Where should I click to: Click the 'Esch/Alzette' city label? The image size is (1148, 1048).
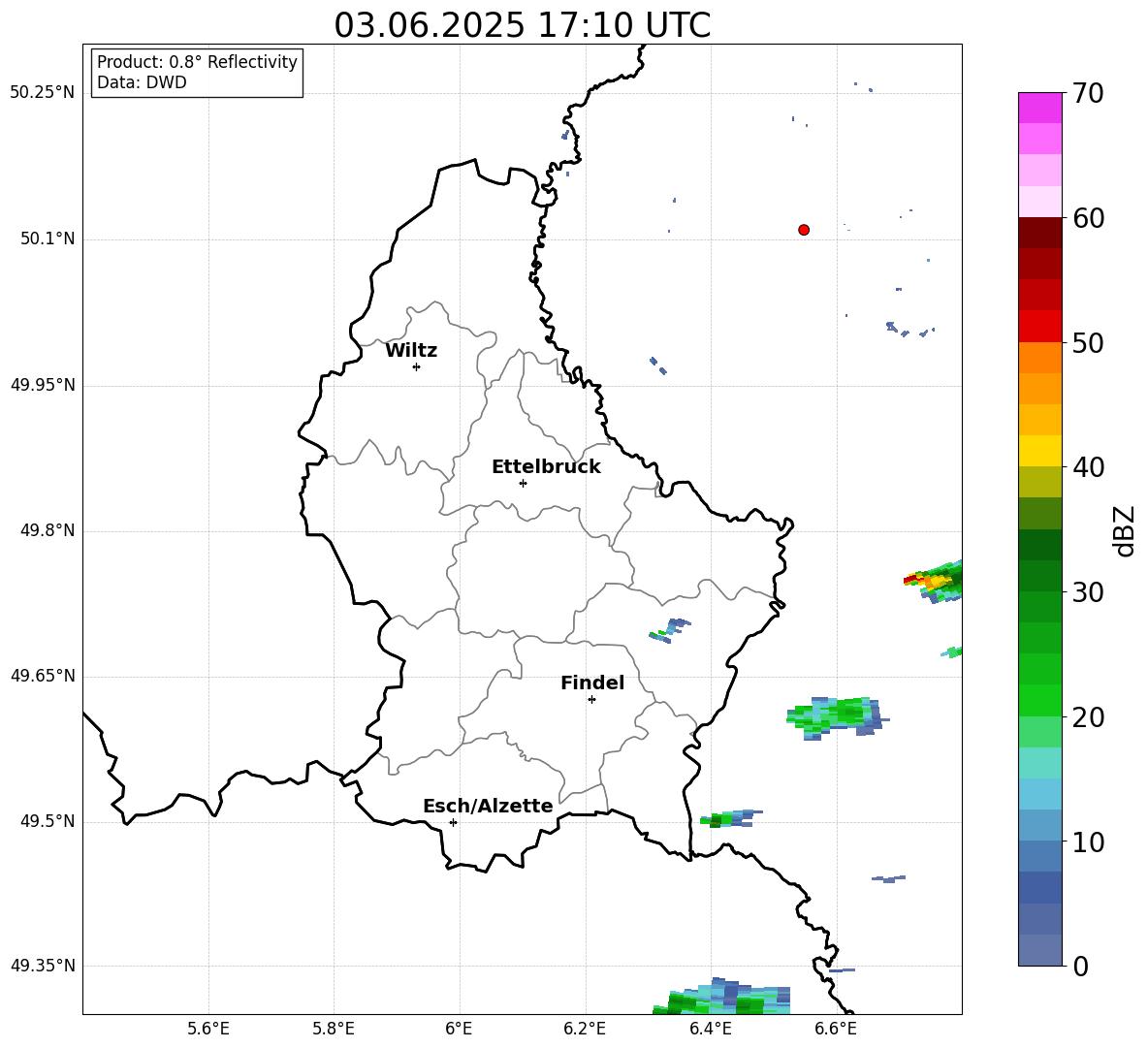pos(488,806)
